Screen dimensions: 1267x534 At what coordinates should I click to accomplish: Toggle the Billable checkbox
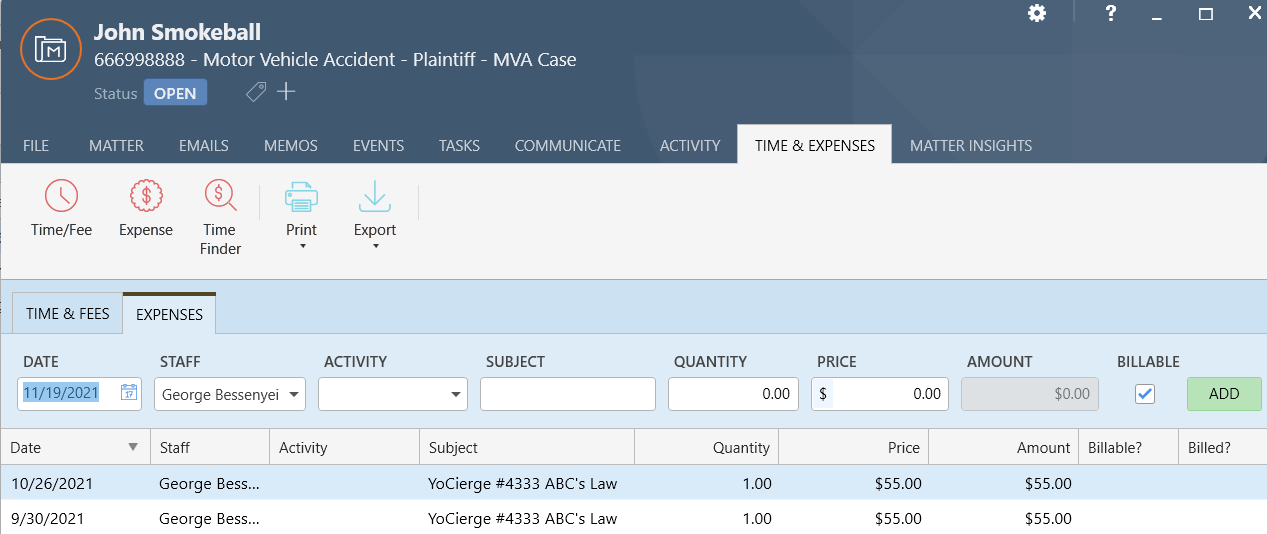coord(1145,394)
